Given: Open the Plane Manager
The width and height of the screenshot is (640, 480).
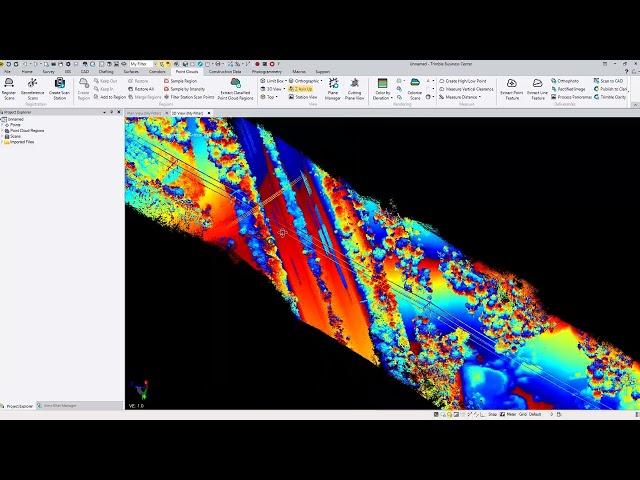Looking at the screenshot, I should [333, 88].
